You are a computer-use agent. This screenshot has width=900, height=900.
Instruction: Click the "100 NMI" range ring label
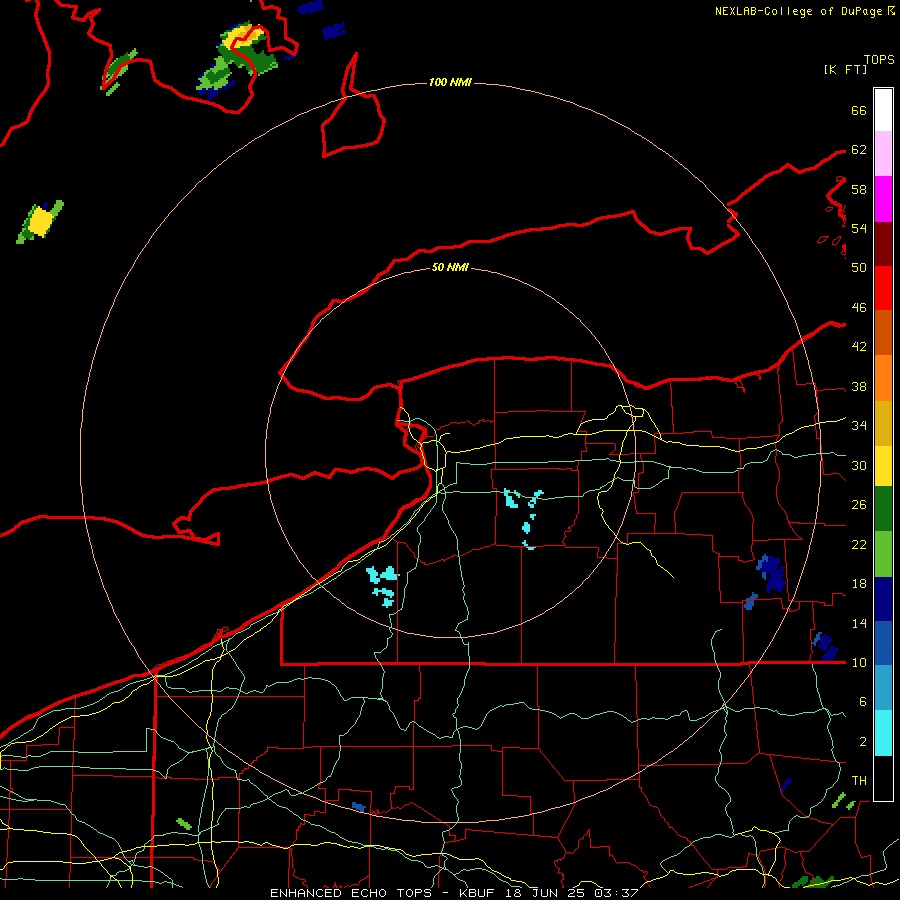(x=450, y=83)
